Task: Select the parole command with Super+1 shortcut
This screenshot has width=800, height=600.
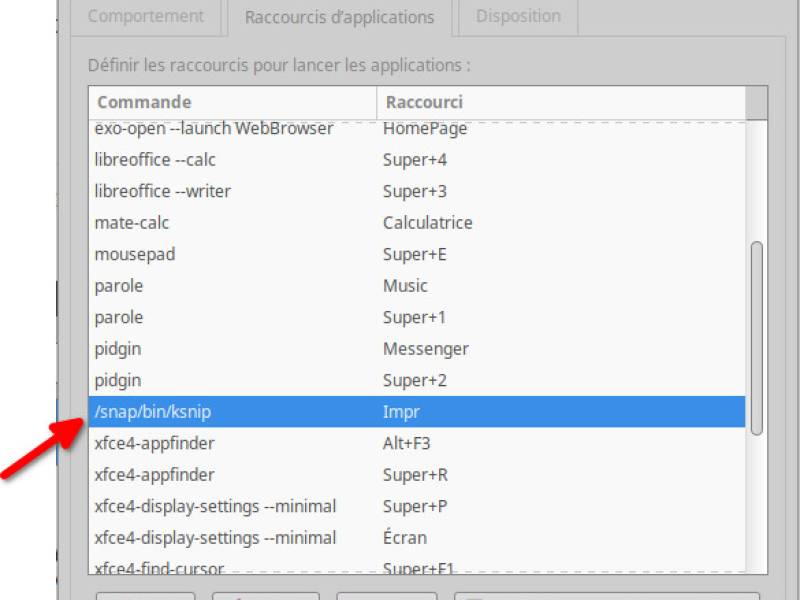Action: click(118, 317)
